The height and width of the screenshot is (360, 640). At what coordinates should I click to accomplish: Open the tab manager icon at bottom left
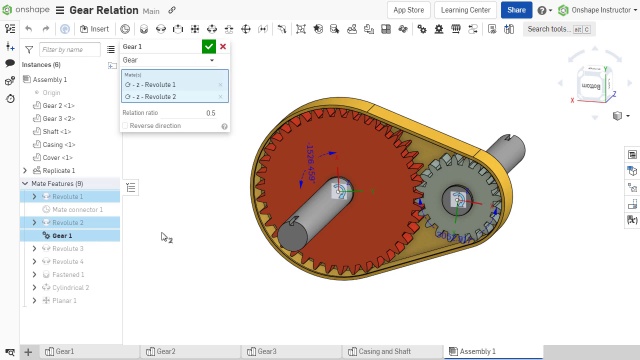pos(10,352)
